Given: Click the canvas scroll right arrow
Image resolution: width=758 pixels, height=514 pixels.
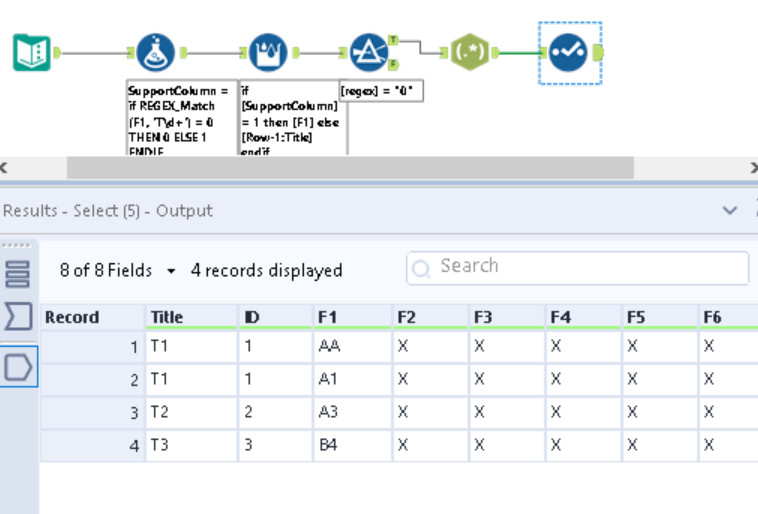Looking at the screenshot, I should pyautogui.click(x=752, y=168).
